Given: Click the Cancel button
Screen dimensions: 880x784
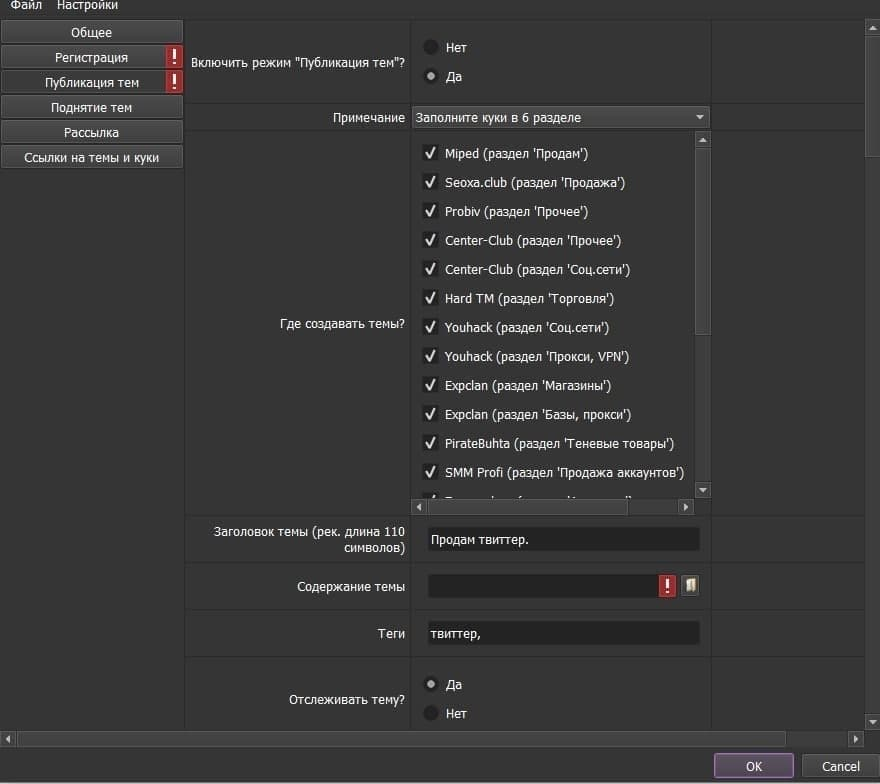Looking at the screenshot, I should [841, 766].
